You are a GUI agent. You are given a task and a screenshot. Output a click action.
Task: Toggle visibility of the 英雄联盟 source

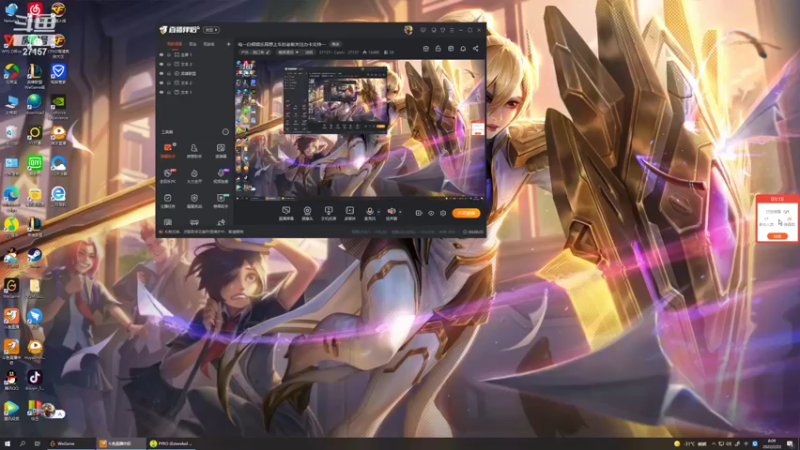click(x=162, y=73)
